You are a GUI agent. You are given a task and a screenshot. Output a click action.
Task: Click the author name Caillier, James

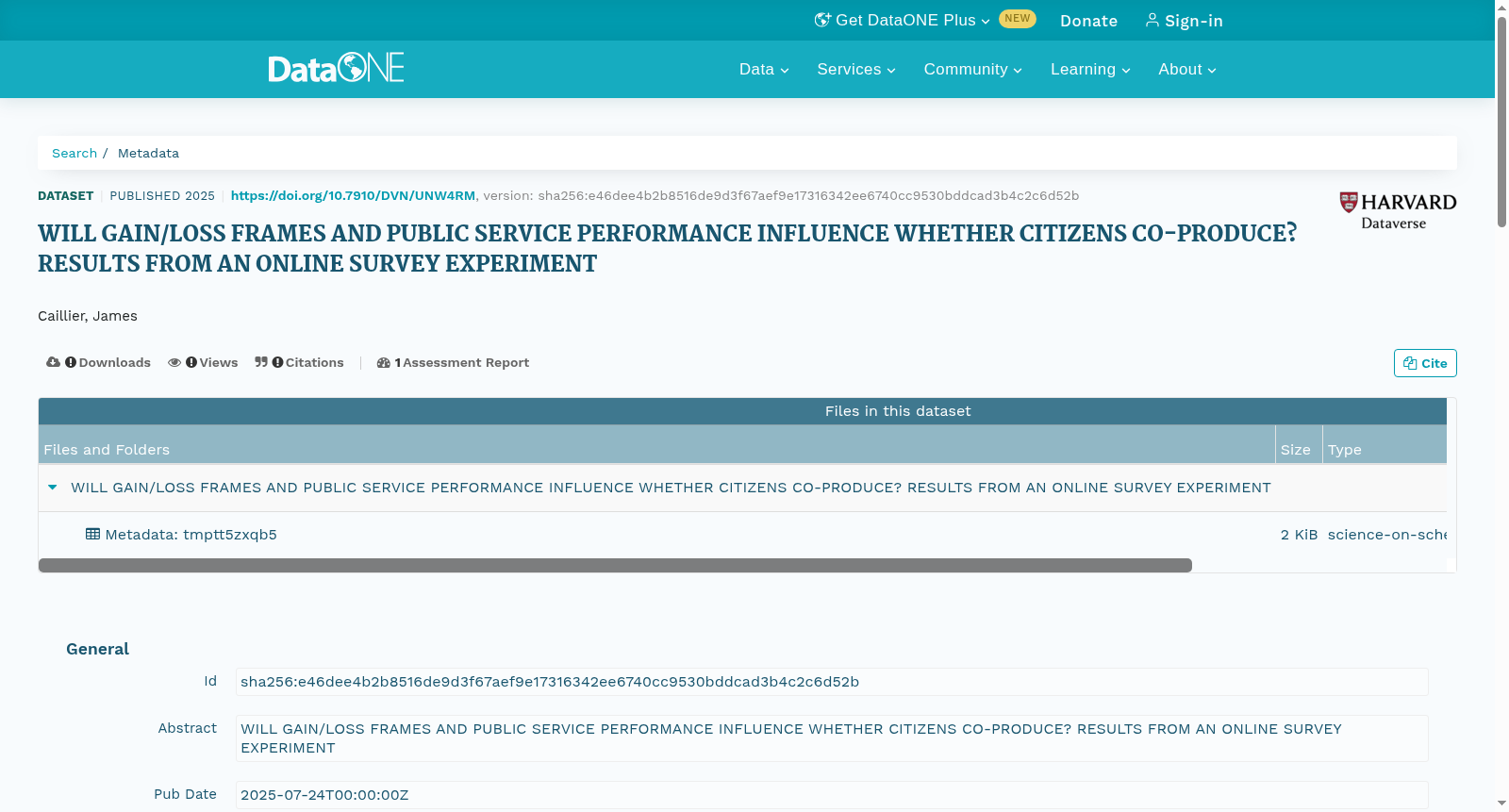pyautogui.click(x=88, y=316)
